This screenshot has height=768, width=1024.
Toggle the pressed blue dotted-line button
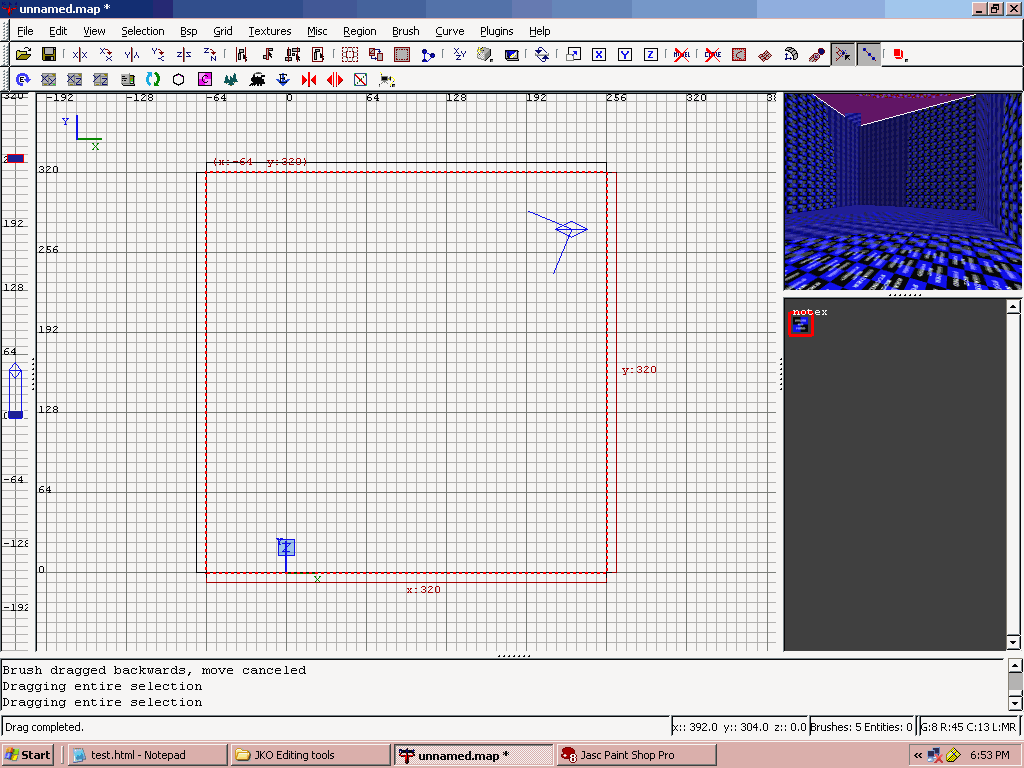point(869,55)
